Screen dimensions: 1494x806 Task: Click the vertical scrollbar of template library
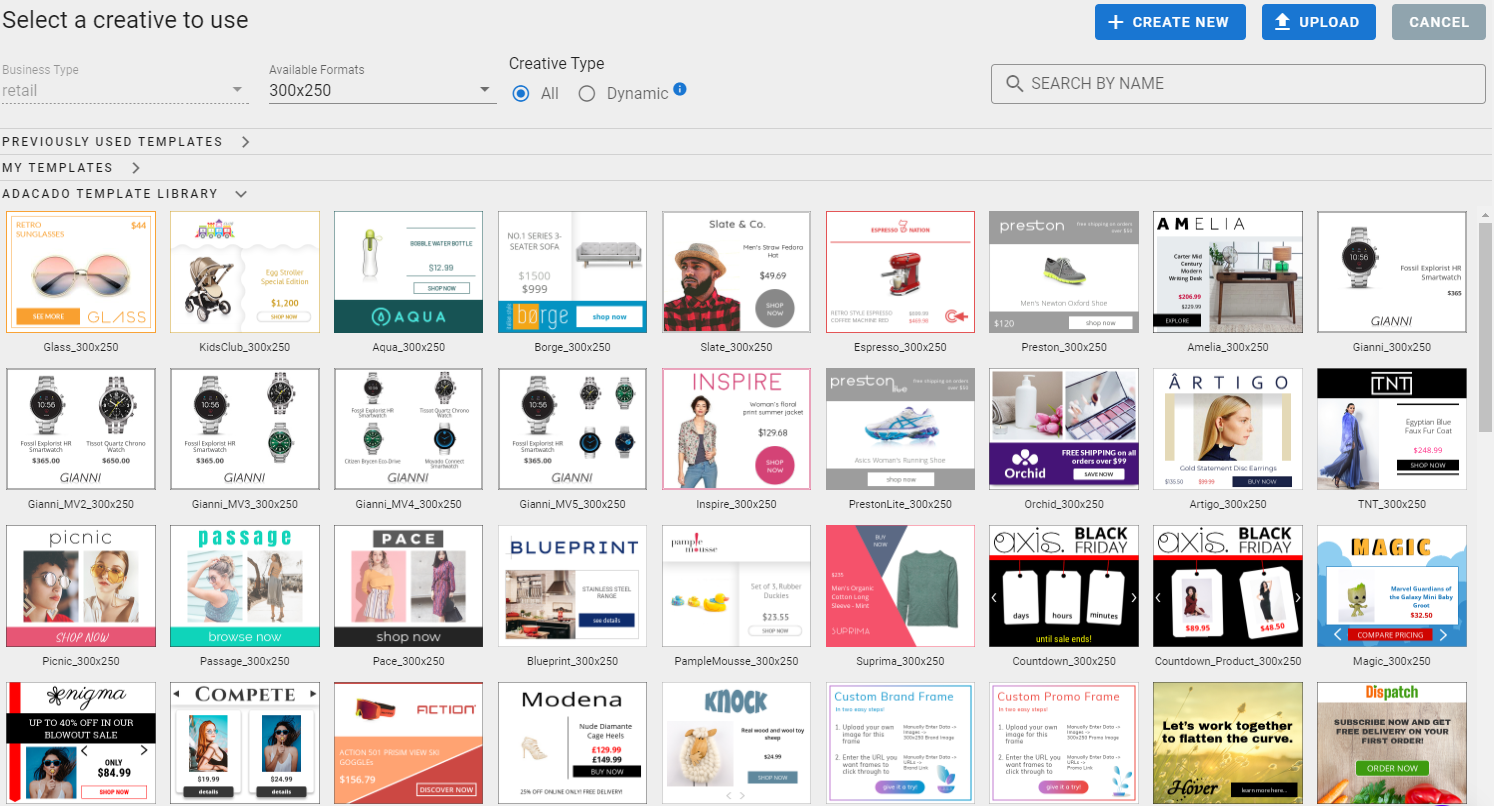tap(1485, 330)
